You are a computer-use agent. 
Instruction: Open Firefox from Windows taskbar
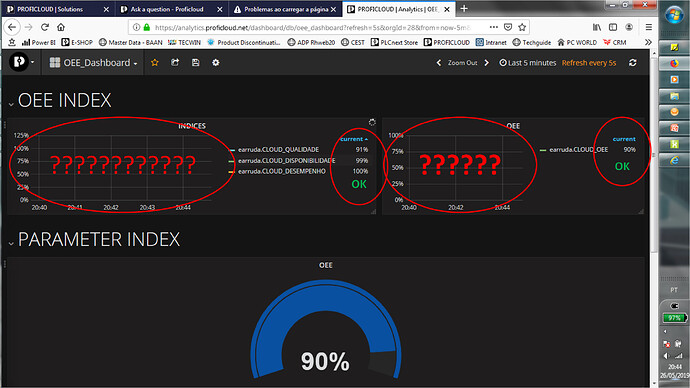click(674, 63)
